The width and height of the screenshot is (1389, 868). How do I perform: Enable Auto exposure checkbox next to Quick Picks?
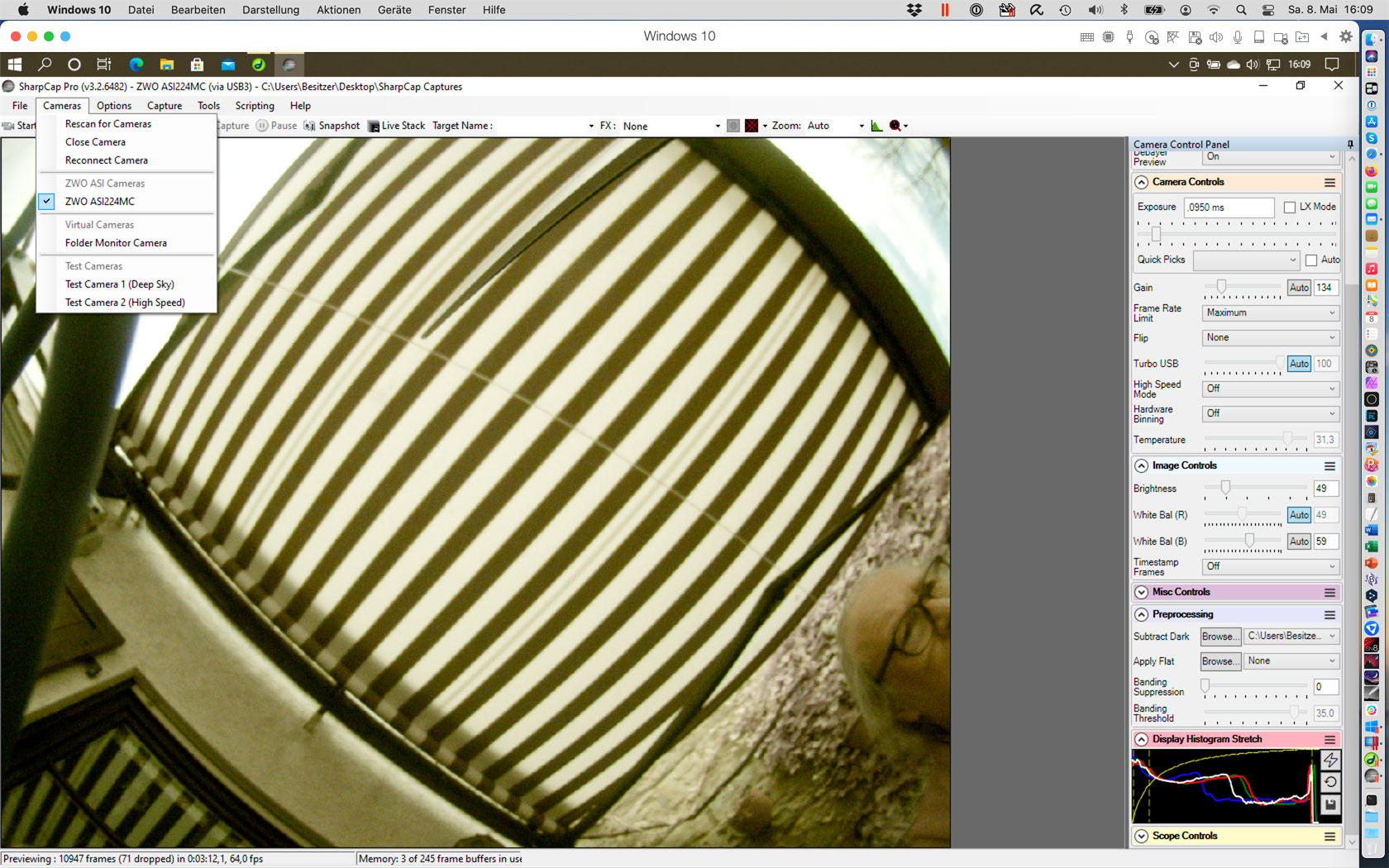[1311, 260]
